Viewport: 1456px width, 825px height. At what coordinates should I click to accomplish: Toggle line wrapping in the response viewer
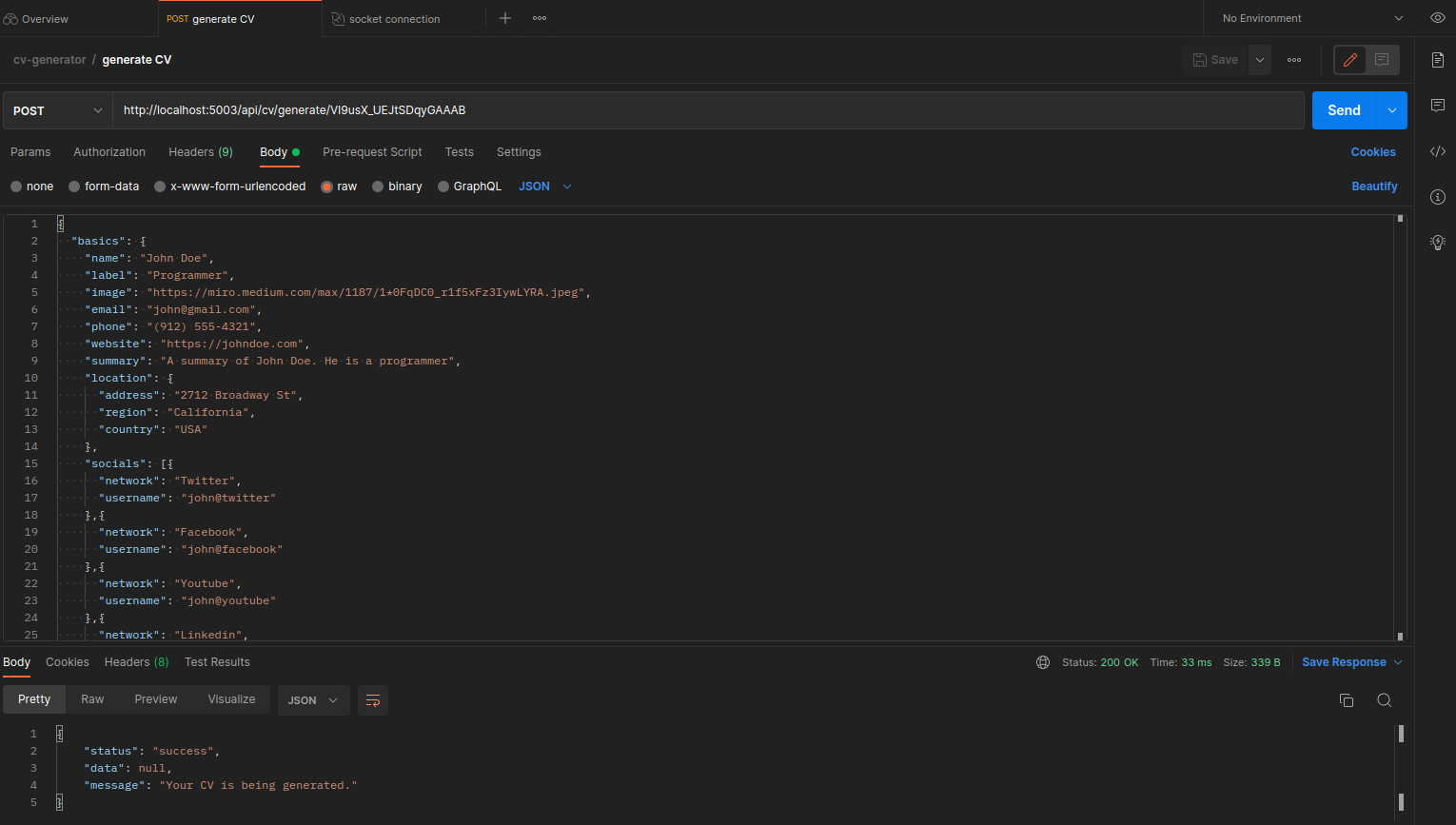(x=372, y=699)
